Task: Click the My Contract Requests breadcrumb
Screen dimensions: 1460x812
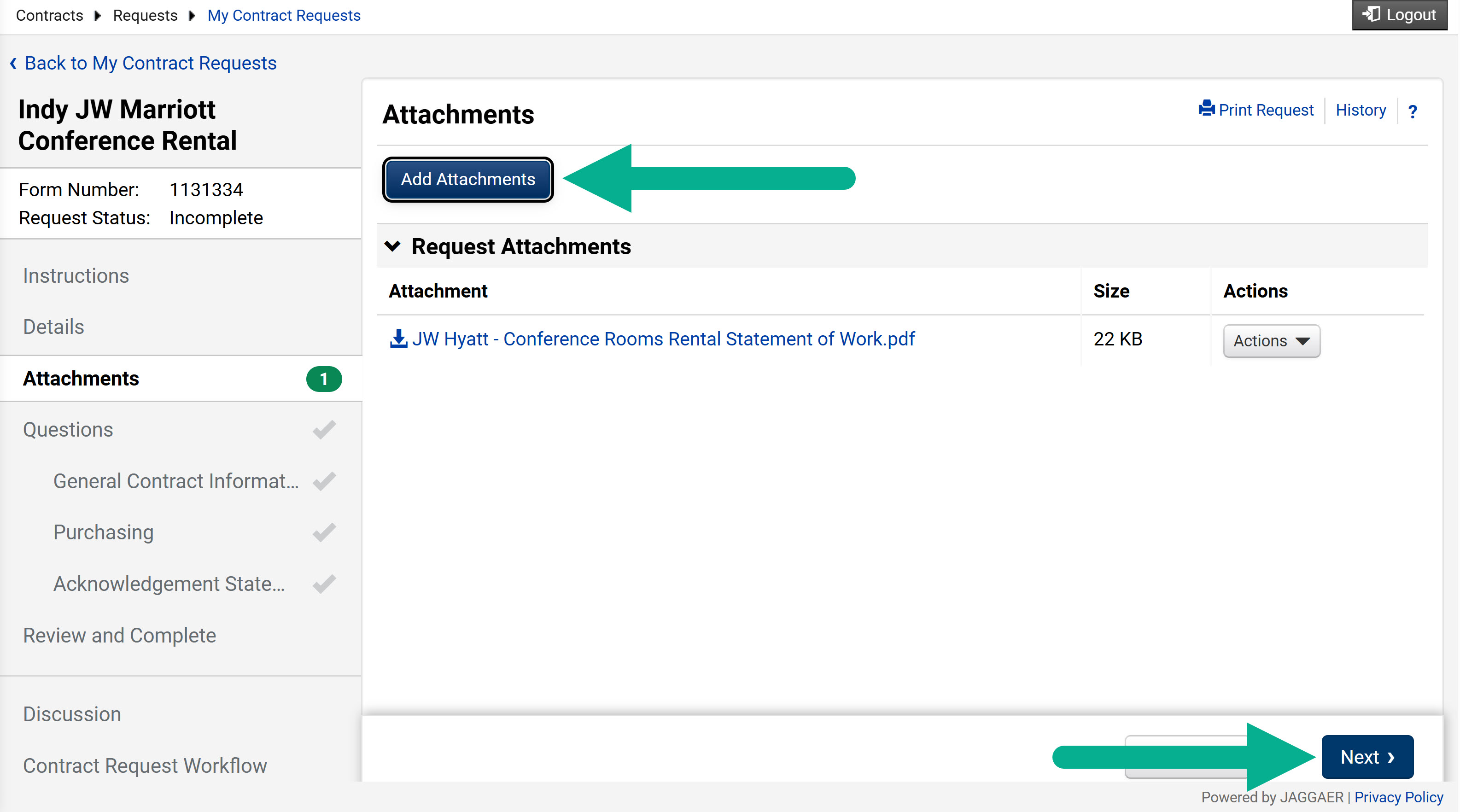Action: [x=284, y=15]
